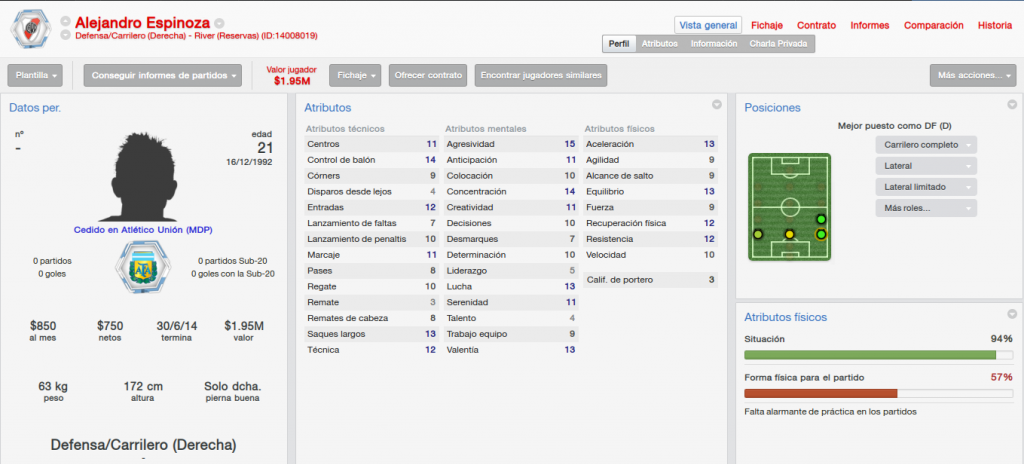Click the River Plate club badge icon

31,29
